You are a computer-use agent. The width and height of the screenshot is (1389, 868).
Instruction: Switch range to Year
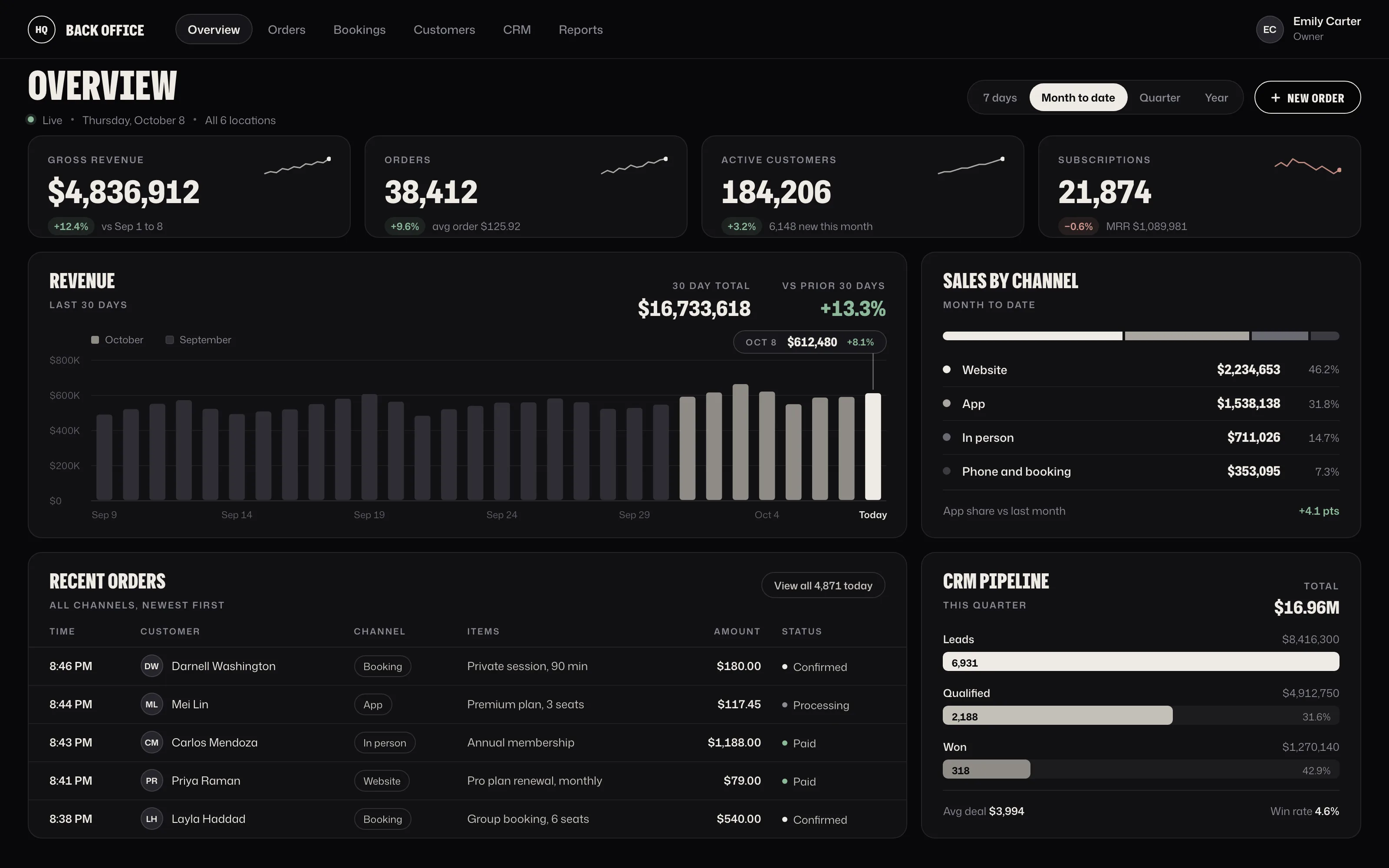1216,98
